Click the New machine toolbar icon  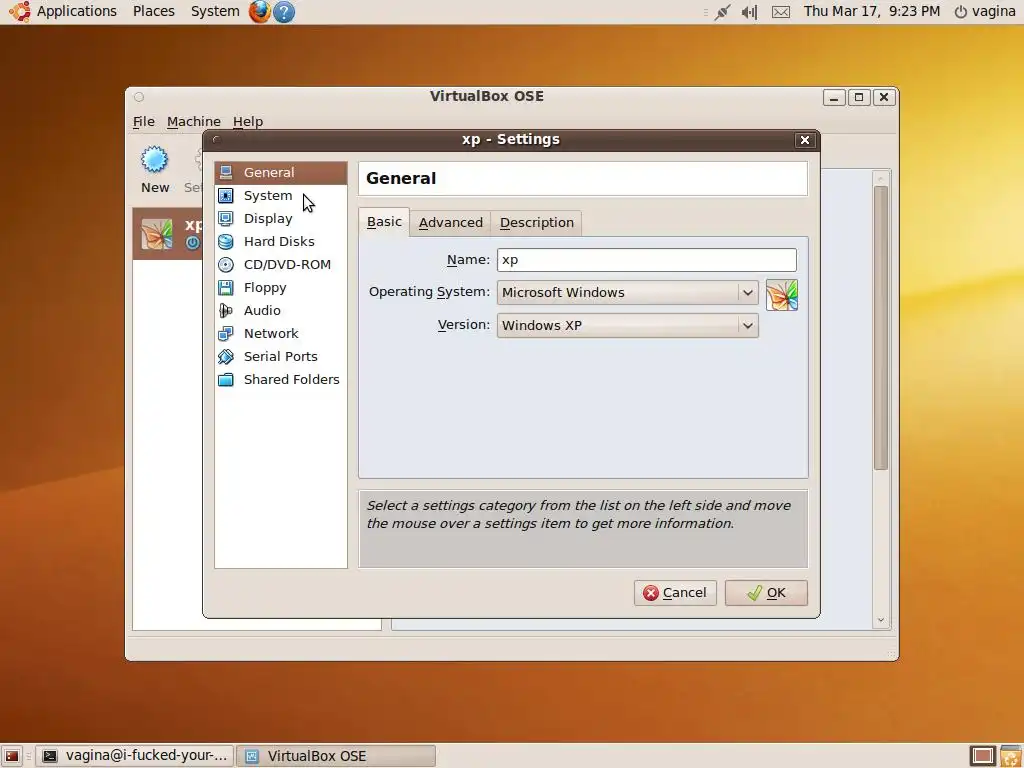(155, 159)
